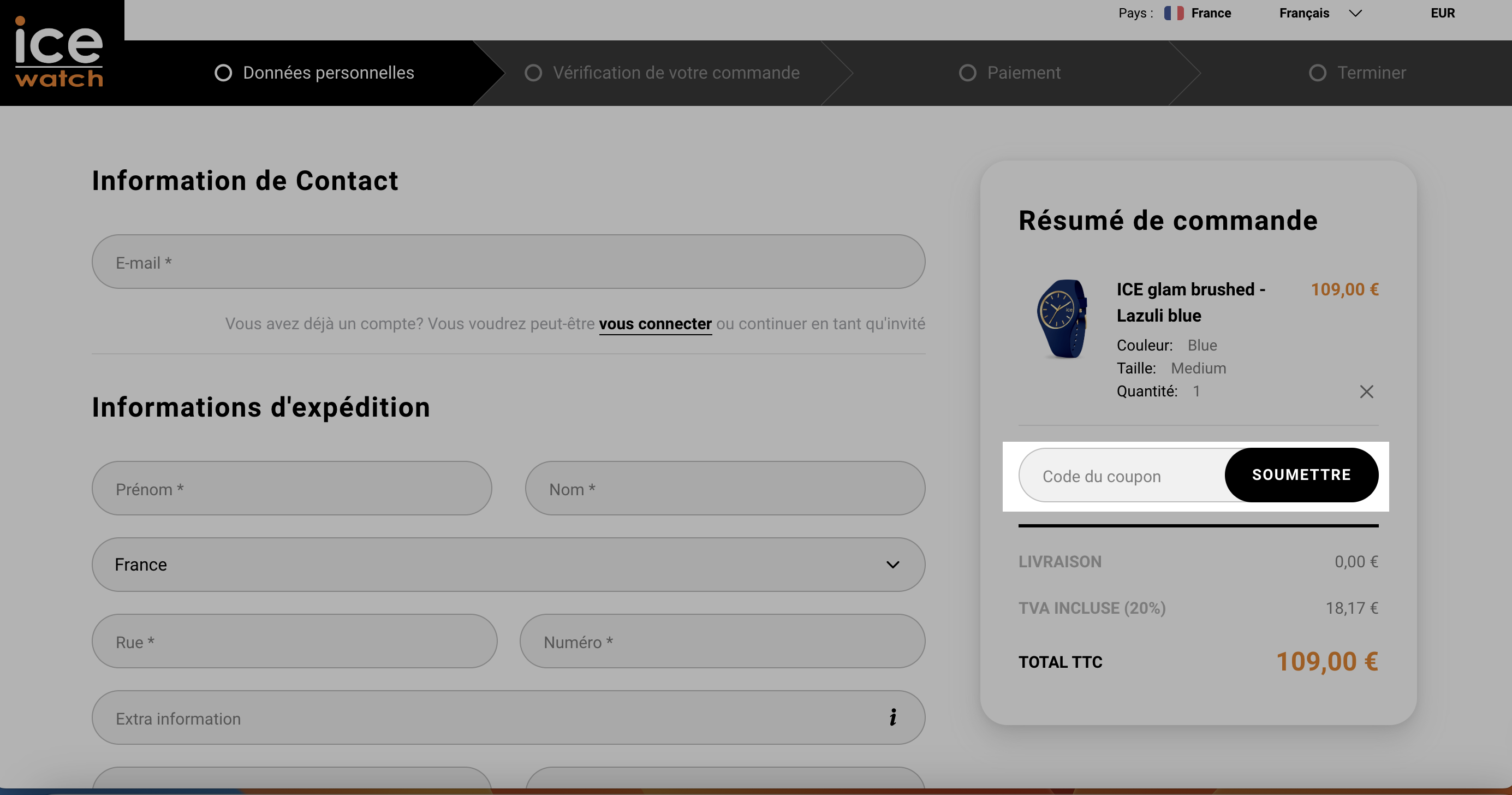Click the Paiement step circle
Viewport: 1512px width, 795px height.
coord(967,73)
